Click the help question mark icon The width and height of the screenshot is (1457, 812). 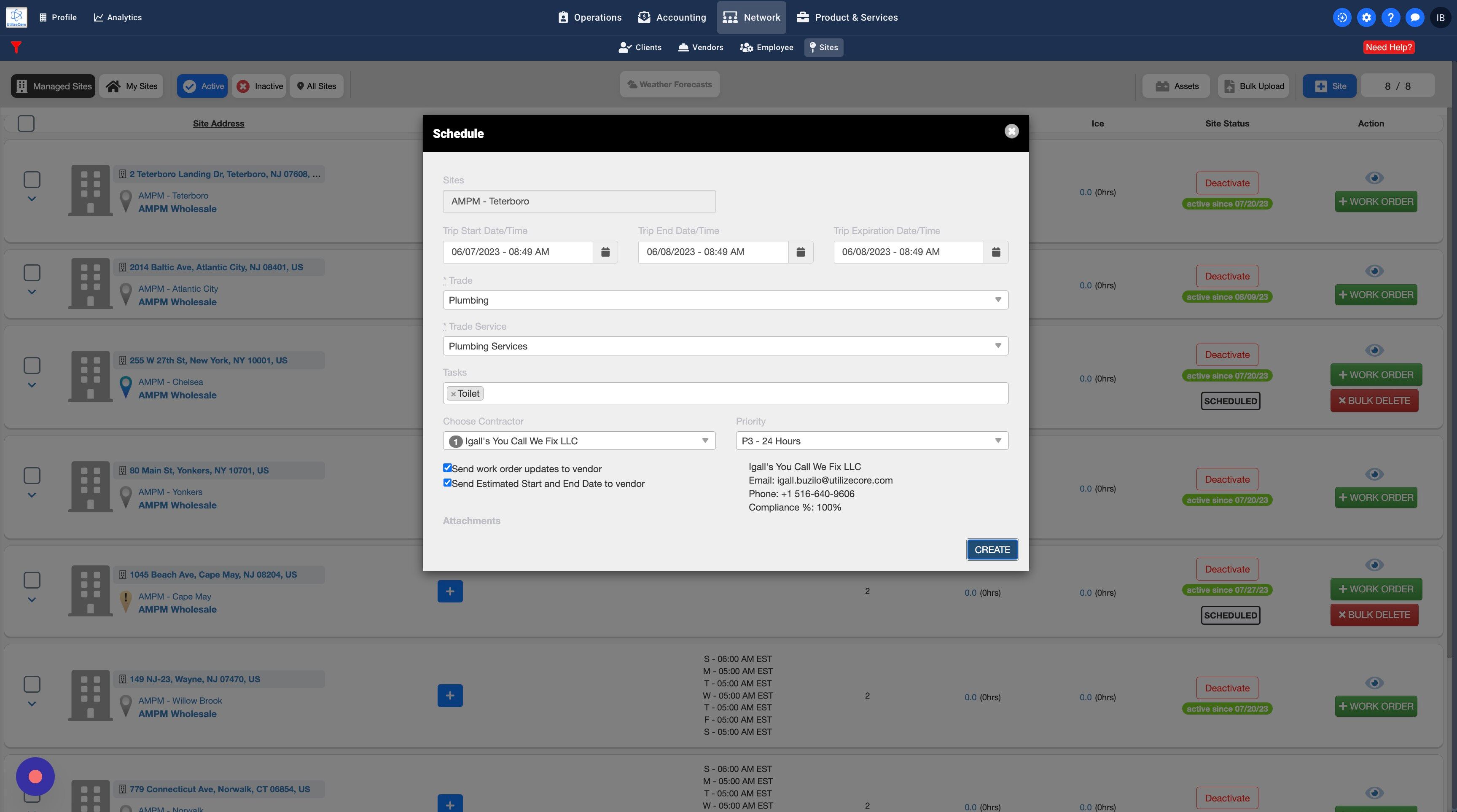pyautogui.click(x=1390, y=18)
